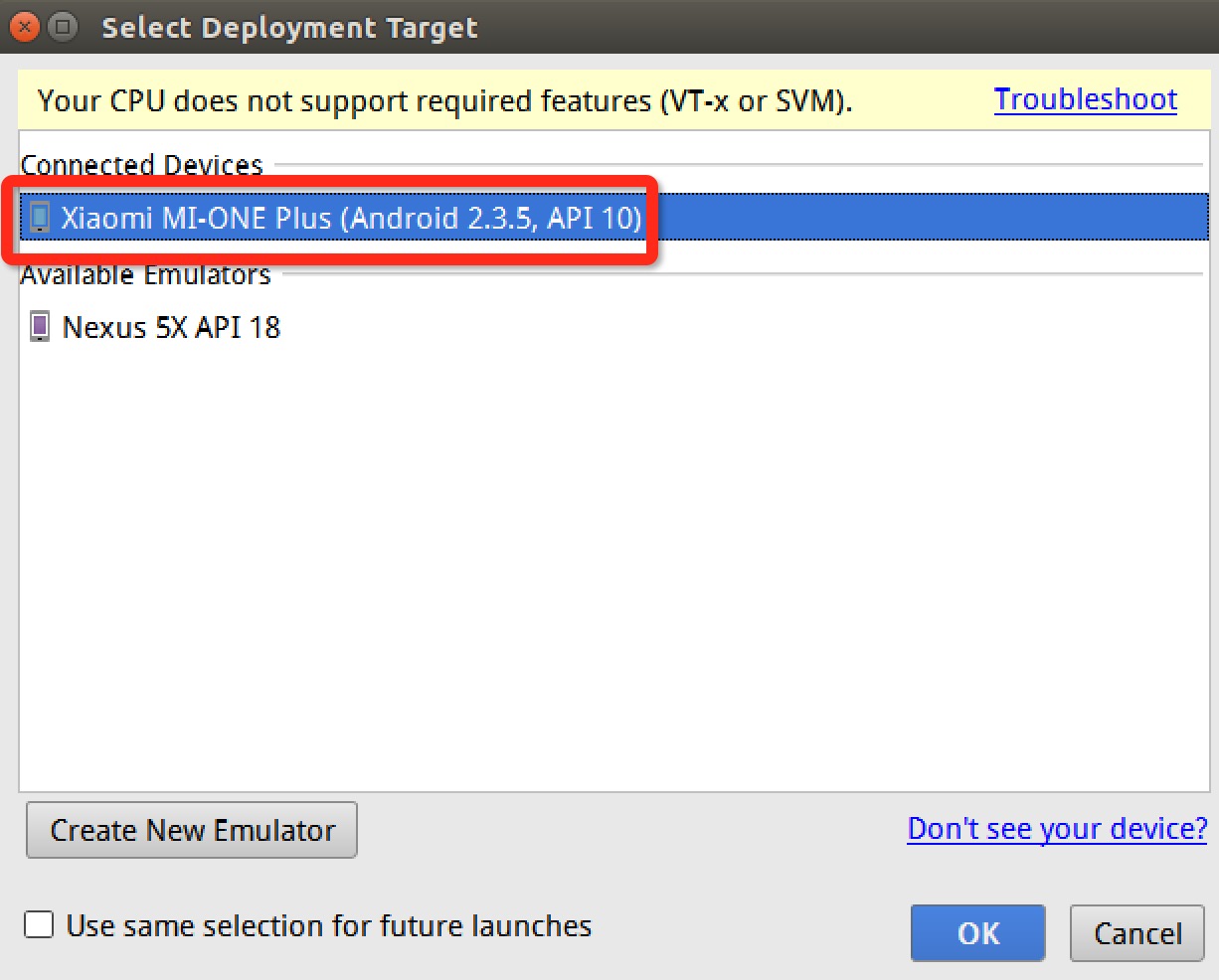1219x980 pixels.
Task: Click the "Select Deployment Target" title bar text
Action: pos(289,28)
